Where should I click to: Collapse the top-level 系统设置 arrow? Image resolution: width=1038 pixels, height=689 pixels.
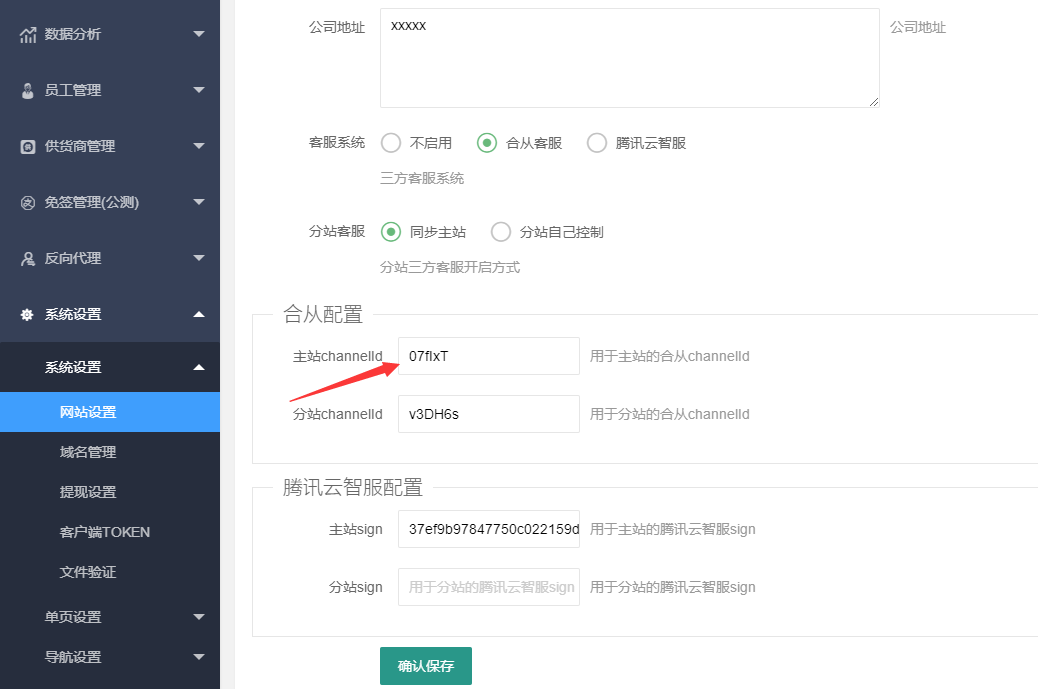coord(199,314)
